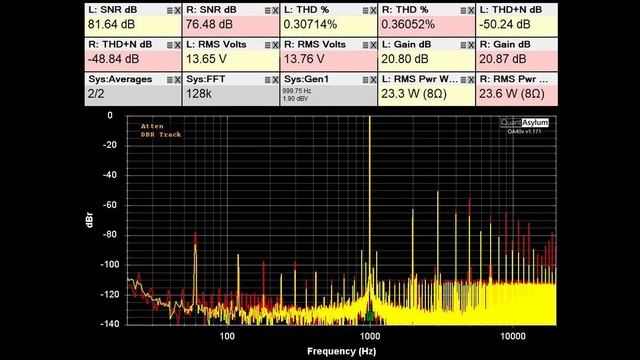Open the menu icon on L: THD % tile

pyautogui.click(x=366, y=11)
